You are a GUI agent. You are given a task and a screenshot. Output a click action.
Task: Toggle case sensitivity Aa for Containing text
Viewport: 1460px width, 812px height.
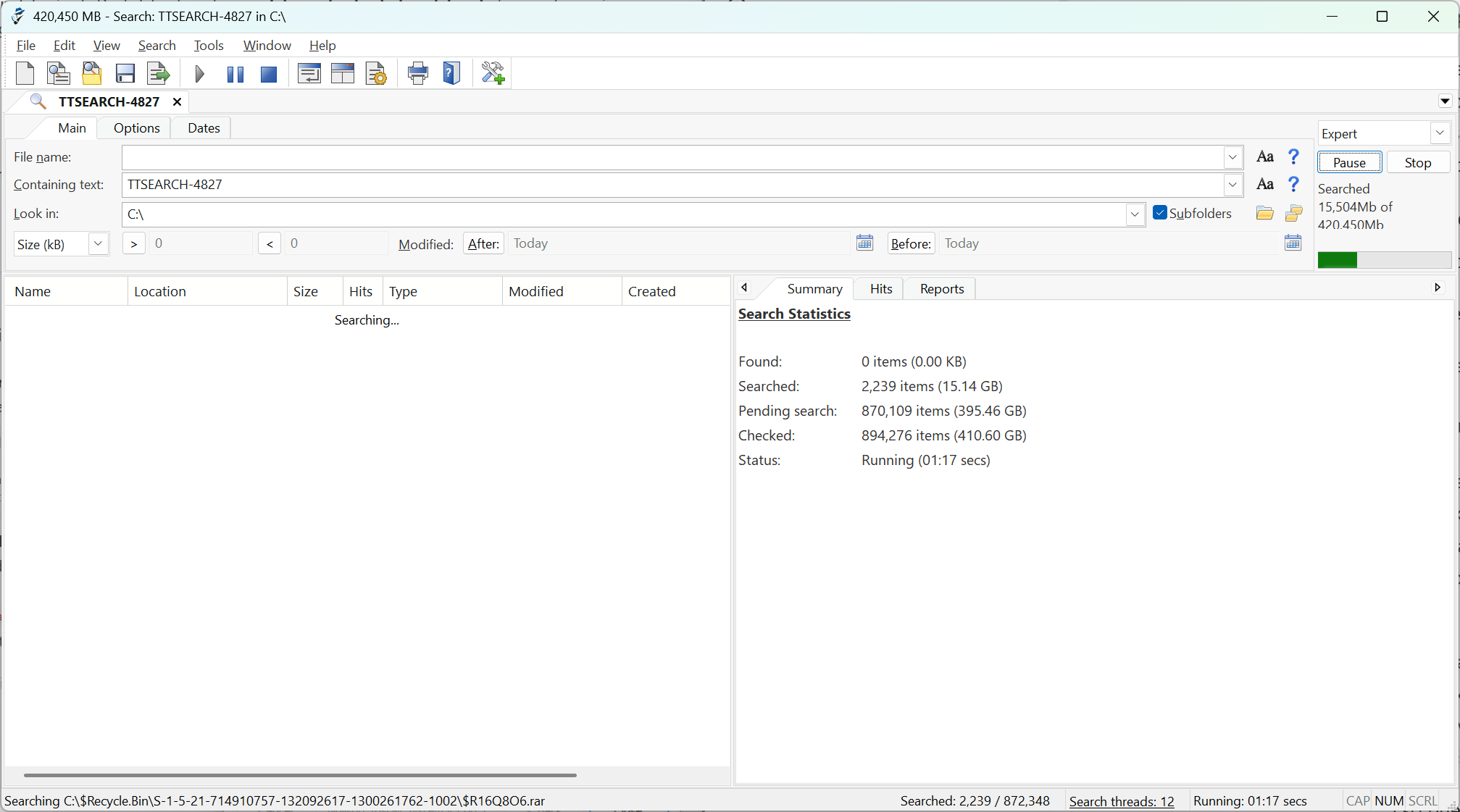(1265, 184)
